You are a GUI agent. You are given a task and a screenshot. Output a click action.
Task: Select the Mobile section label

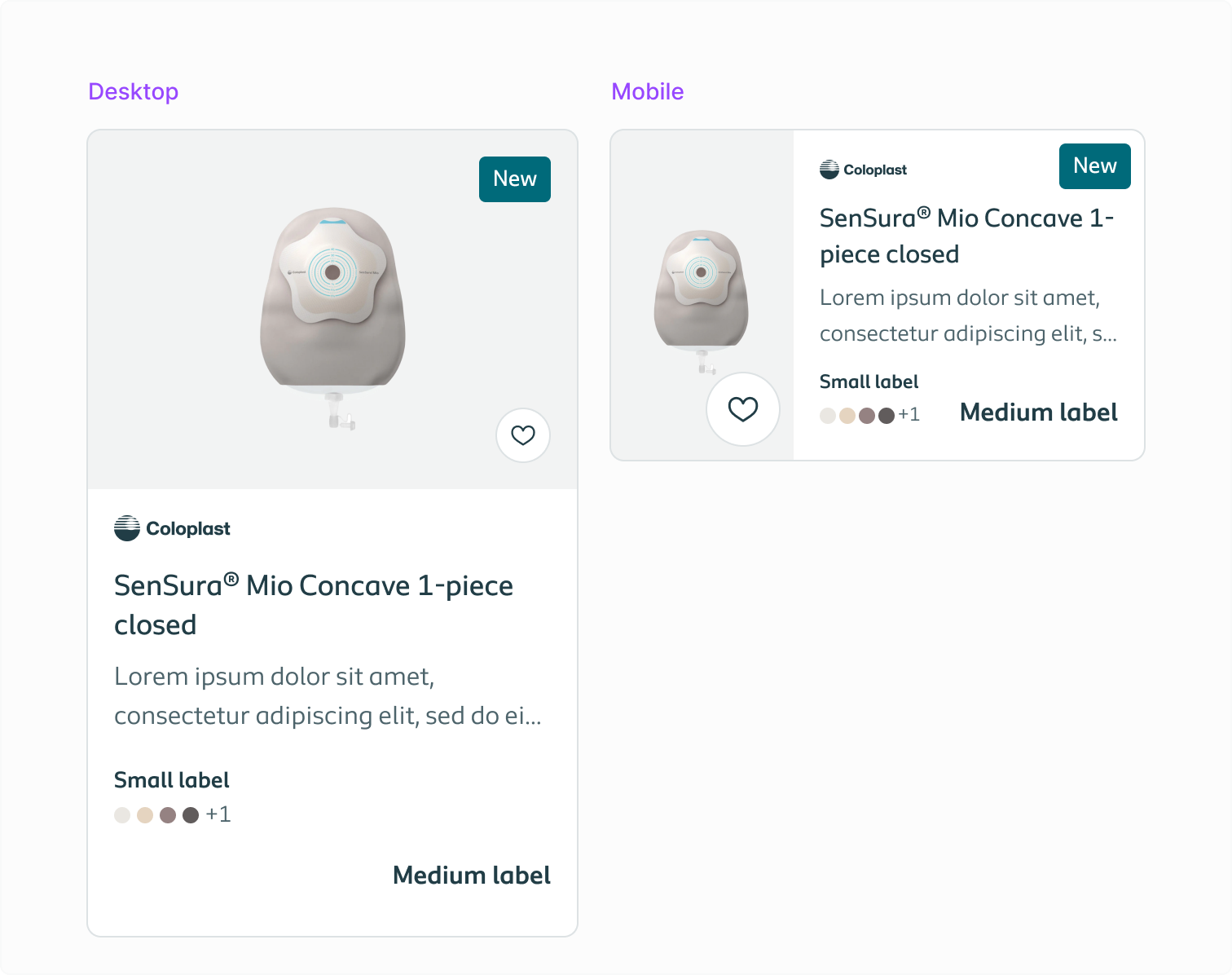(648, 91)
